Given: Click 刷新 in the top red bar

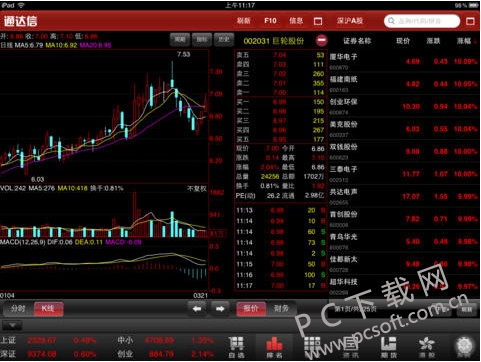Looking at the screenshot, I should point(243,21).
